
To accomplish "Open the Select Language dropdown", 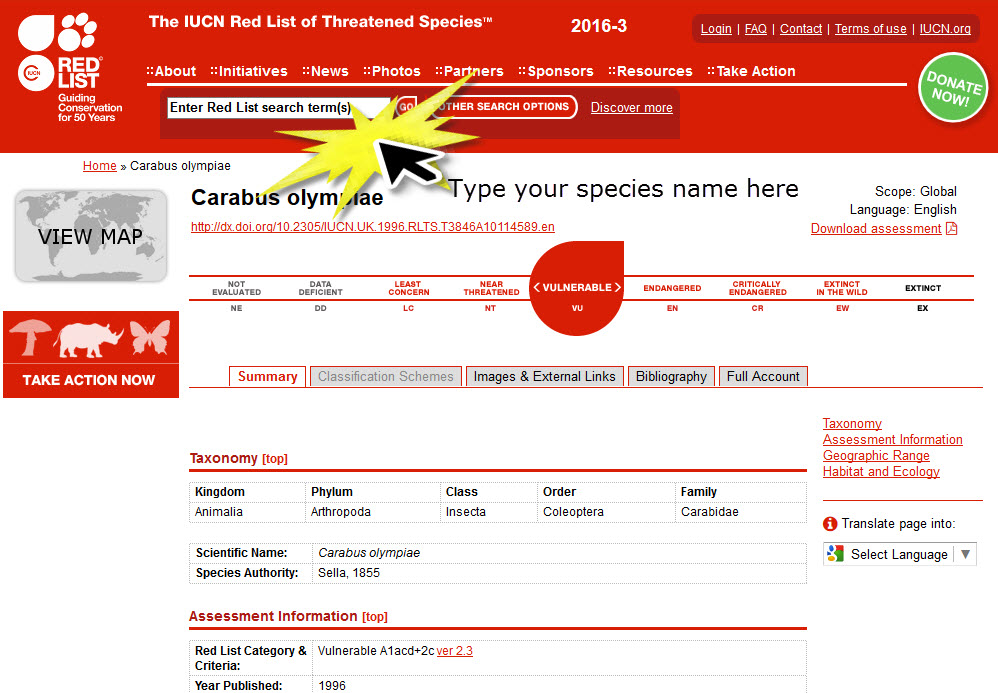I will (899, 554).
